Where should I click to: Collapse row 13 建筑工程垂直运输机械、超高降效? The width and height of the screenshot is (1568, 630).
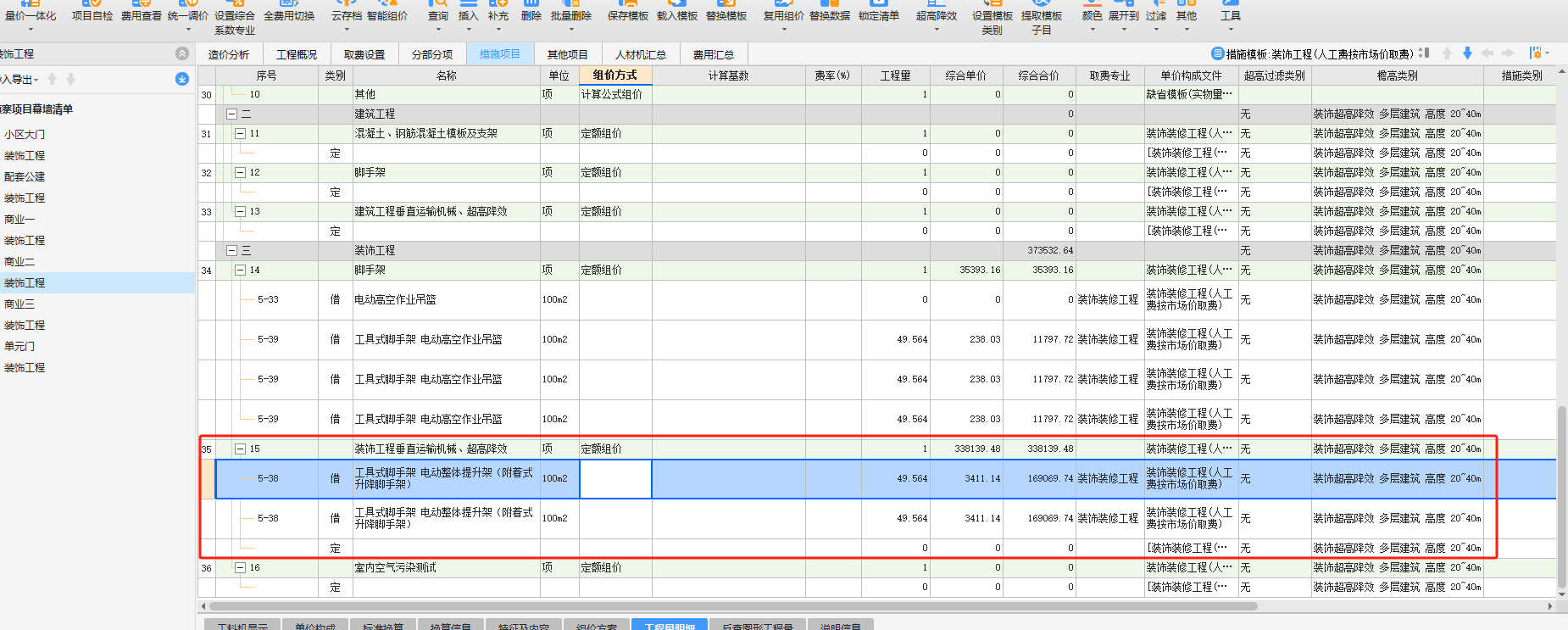240,211
